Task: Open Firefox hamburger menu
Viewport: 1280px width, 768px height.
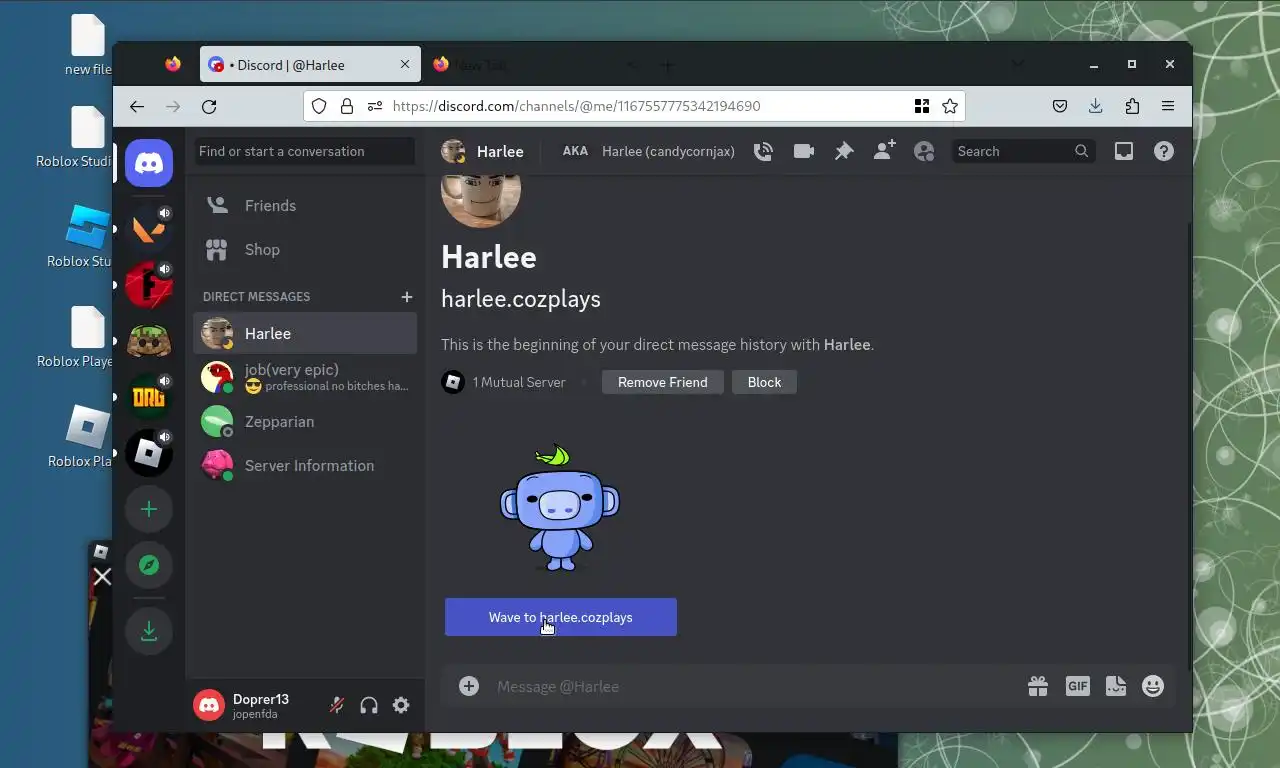Action: tap(1168, 106)
